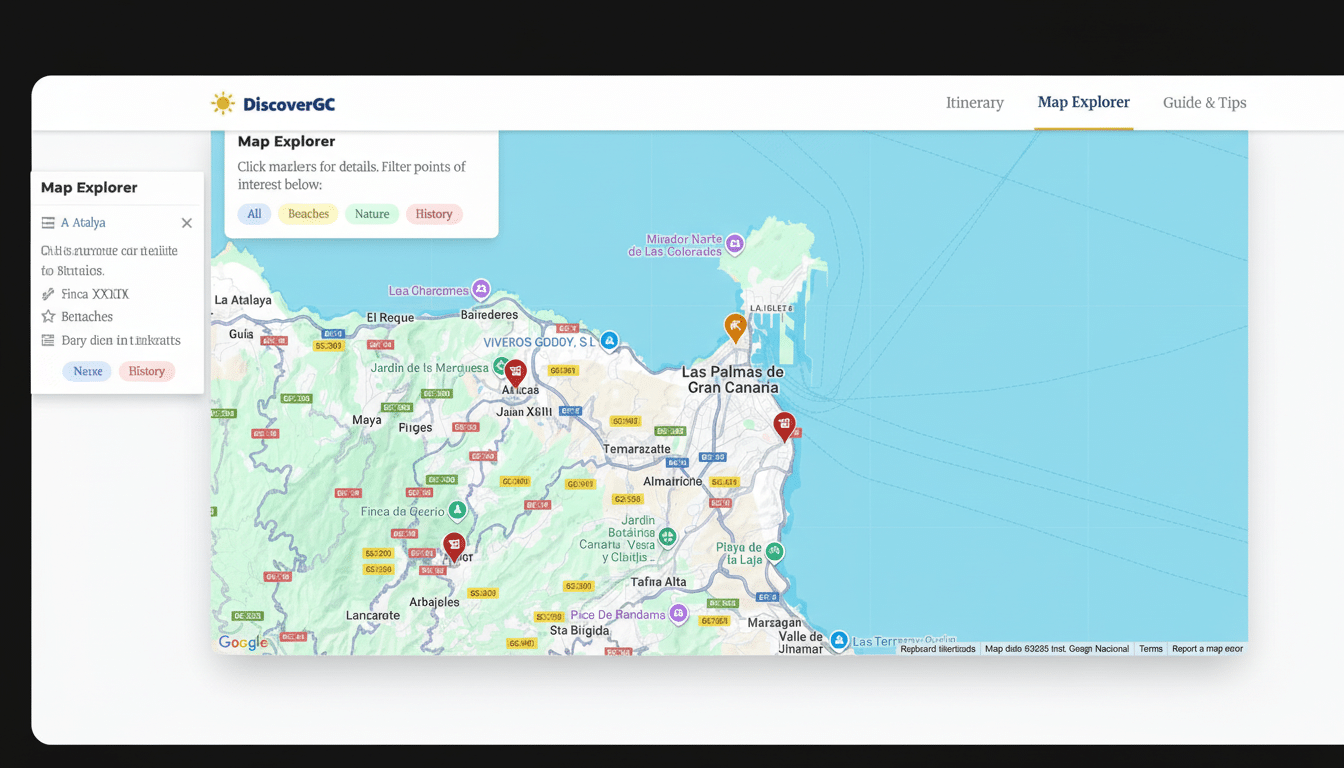Click the DiscoverGC sun logo icon
The width and height of the screenshot is (1344, 768).
(x=222, y=102)
